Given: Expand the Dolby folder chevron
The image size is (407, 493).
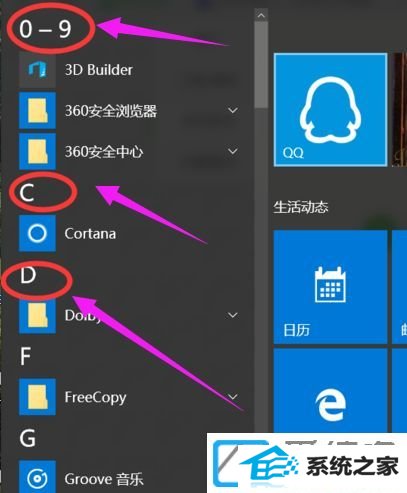Looking at the screenshot, I should tap(233, 315).
